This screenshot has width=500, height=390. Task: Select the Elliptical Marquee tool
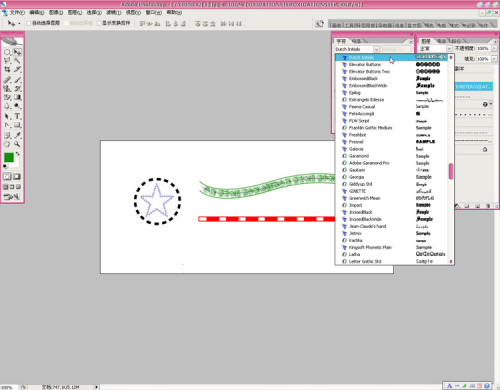pos(7,52)
